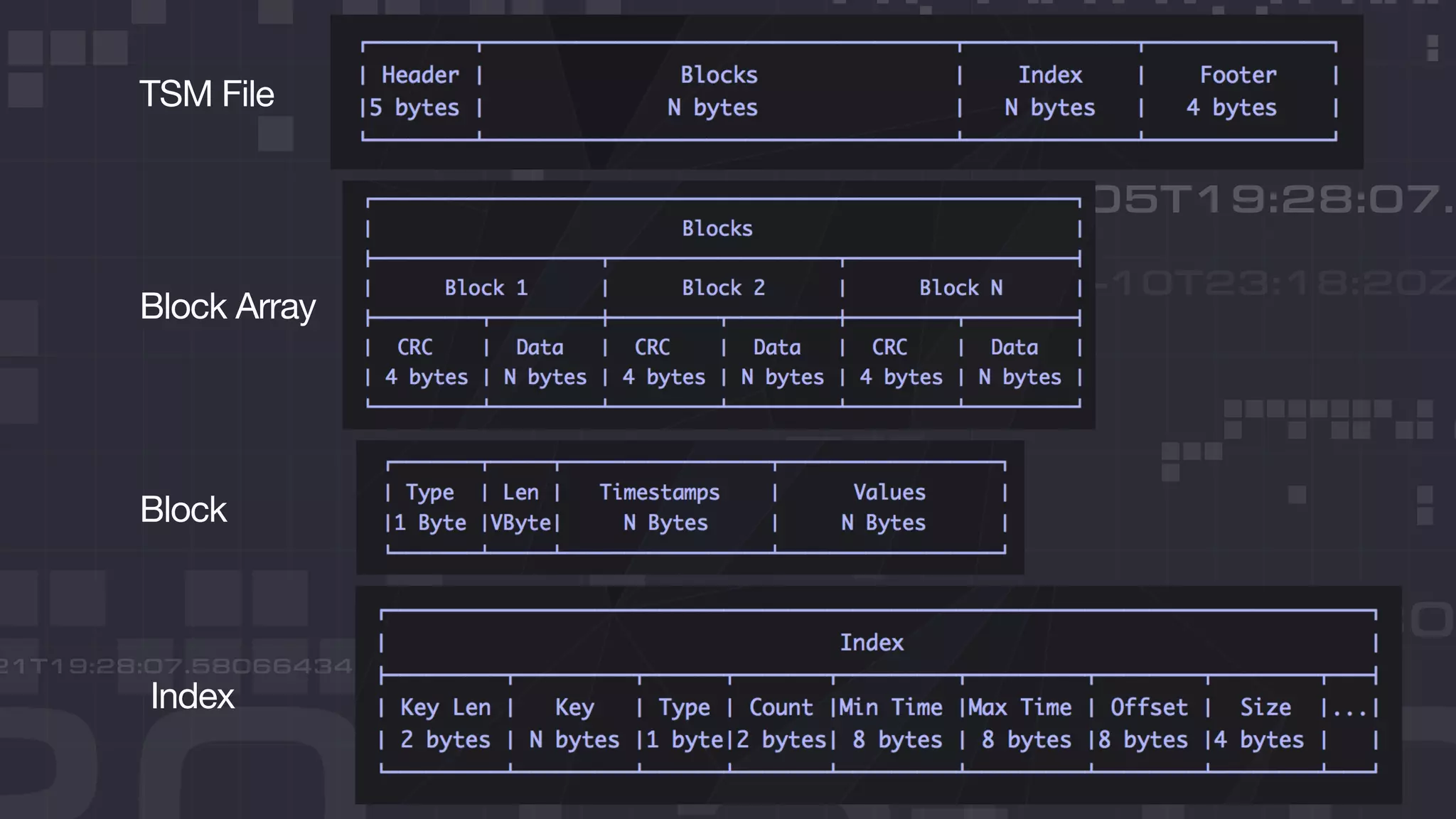The width and height of the screenshot is (1456, 819).
Task: Select the Header 5 bytes cell
Action: [420, 91]
